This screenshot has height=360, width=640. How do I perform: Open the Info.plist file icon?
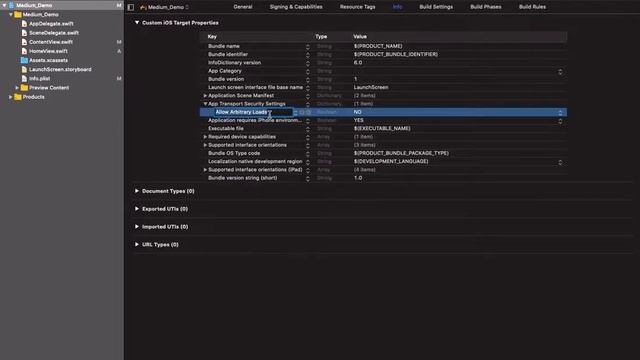24,78
